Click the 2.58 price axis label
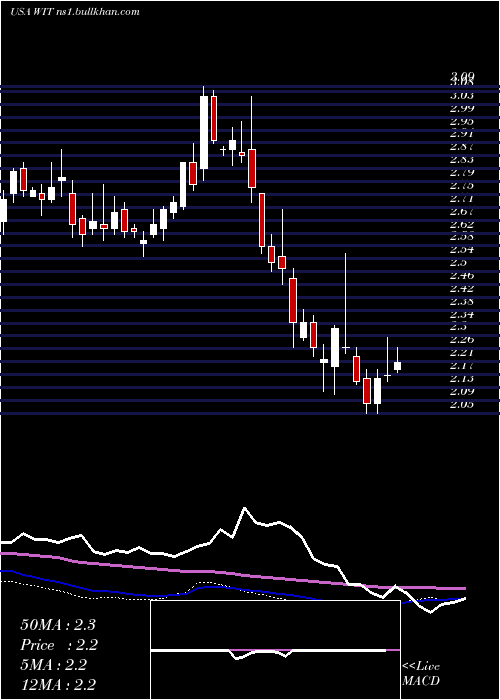Screen dimensions: 500x700 [x=462, y=237]
